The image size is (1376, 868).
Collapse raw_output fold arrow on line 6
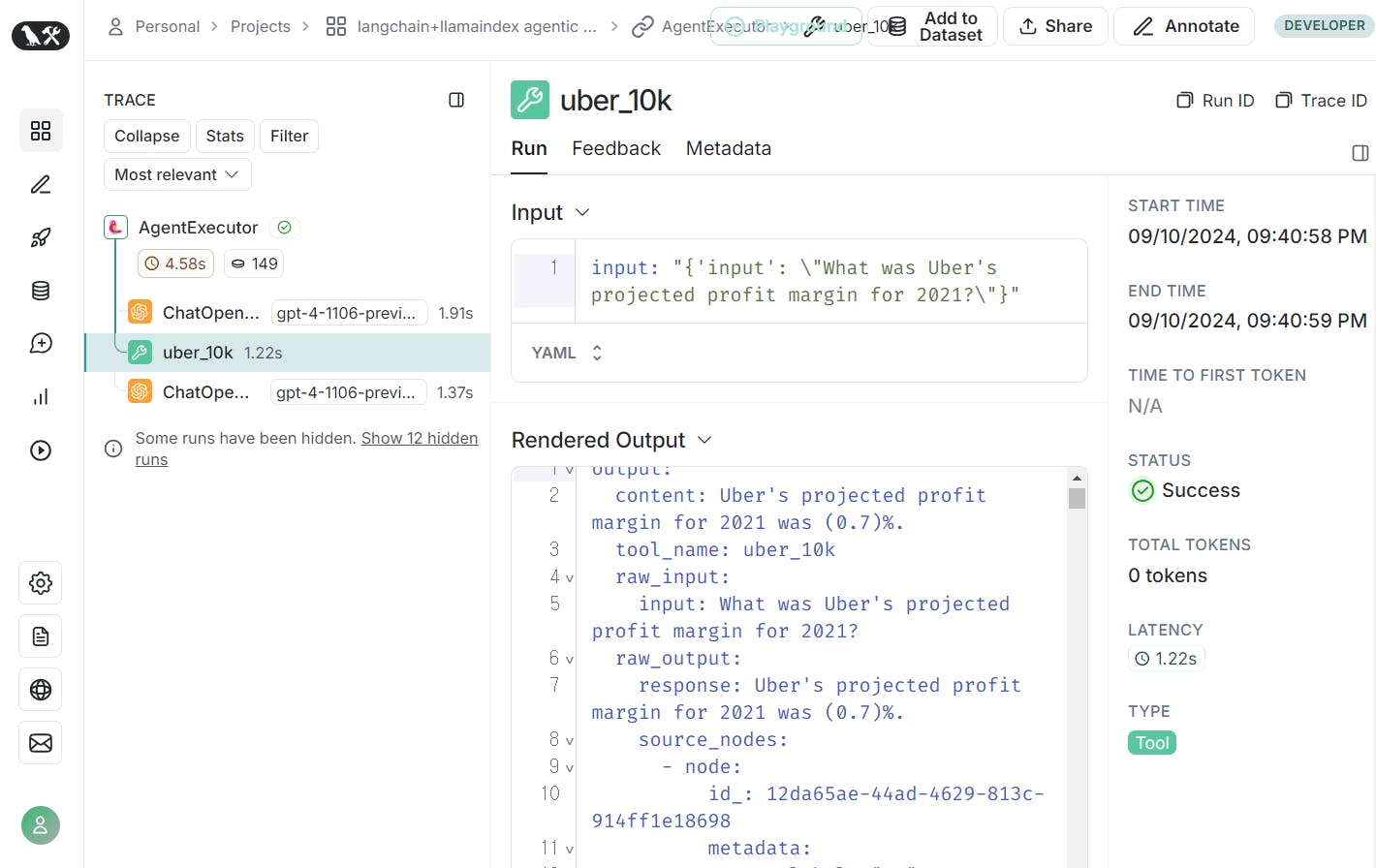pos(569,659)
